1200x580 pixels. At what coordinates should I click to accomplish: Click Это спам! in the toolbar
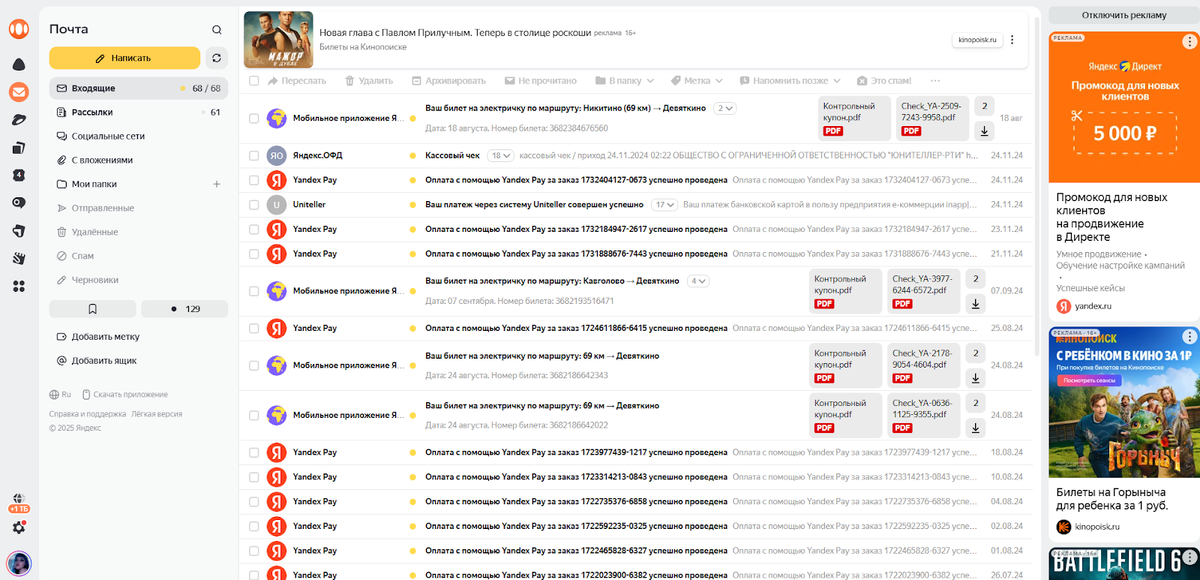(884, 80)
